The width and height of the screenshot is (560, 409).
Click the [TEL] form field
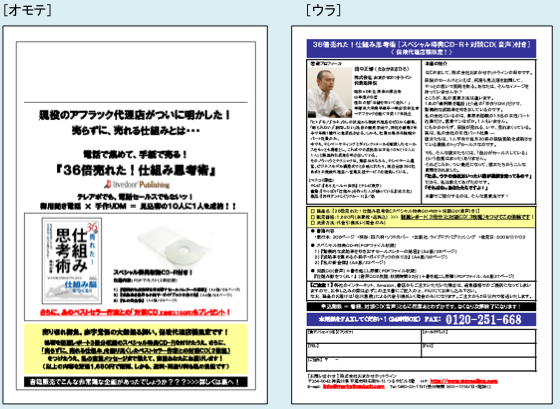[x=364, y=350]
